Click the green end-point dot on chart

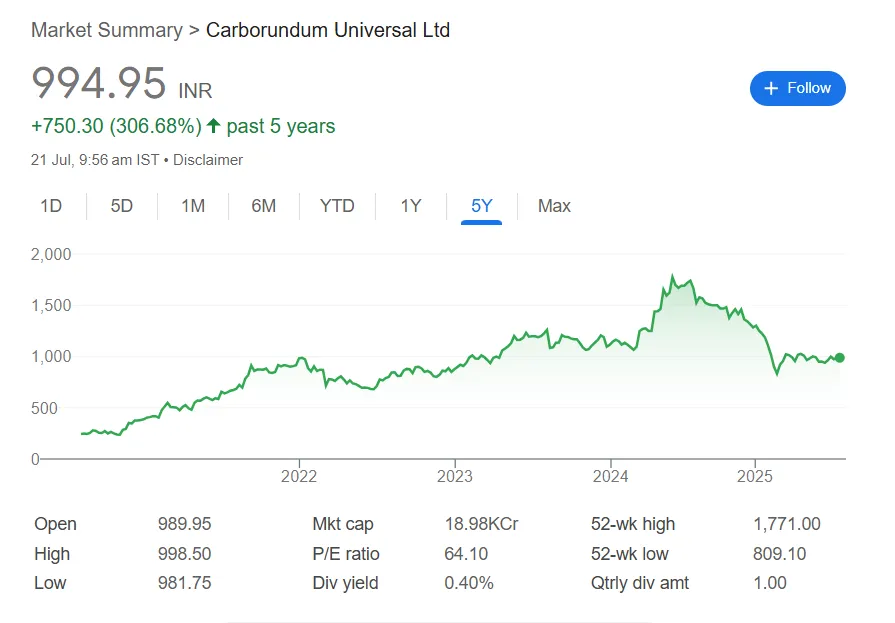(x=840, y=358)
